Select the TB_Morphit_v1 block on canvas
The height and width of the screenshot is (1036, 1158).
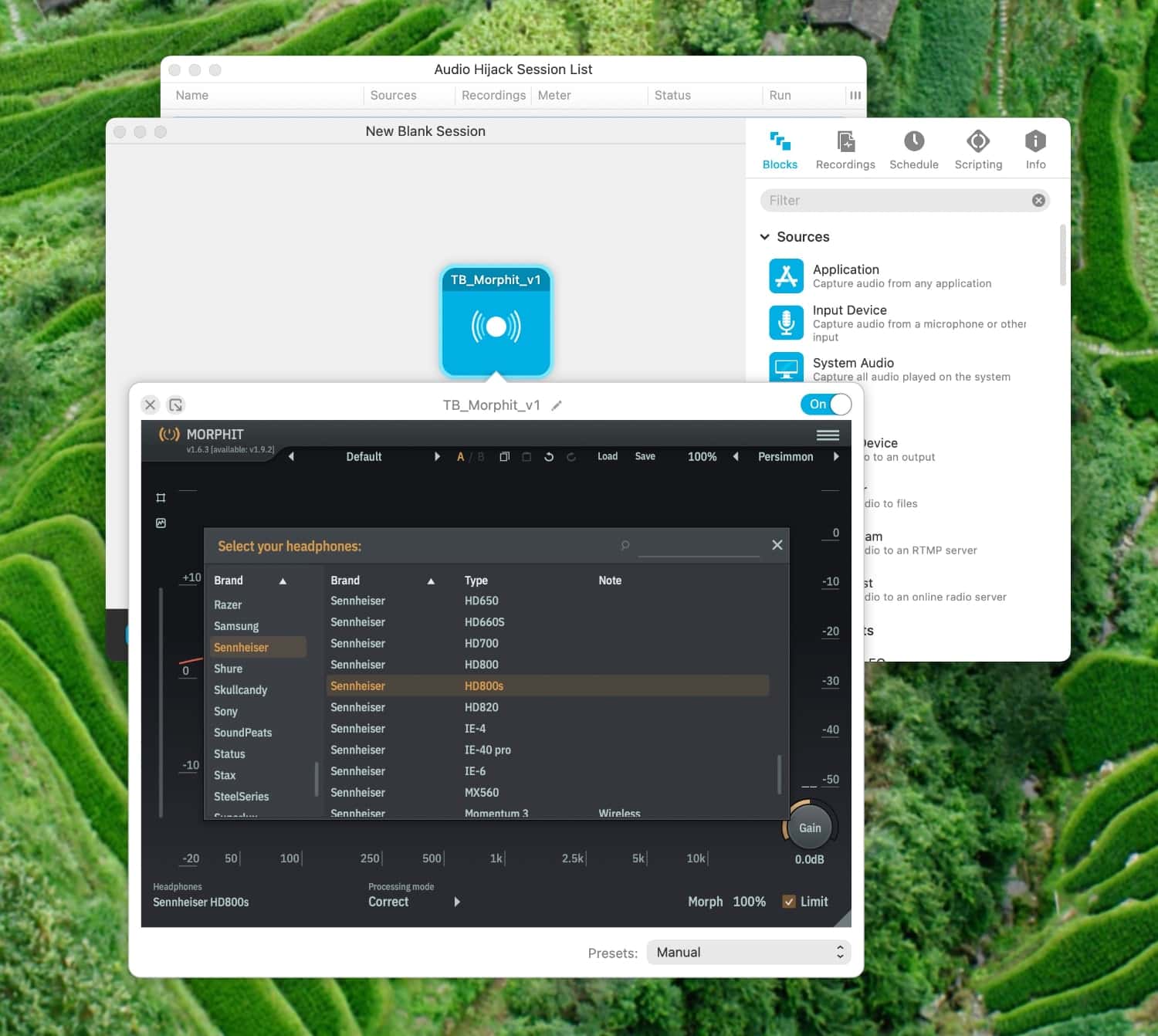(496, 321)
